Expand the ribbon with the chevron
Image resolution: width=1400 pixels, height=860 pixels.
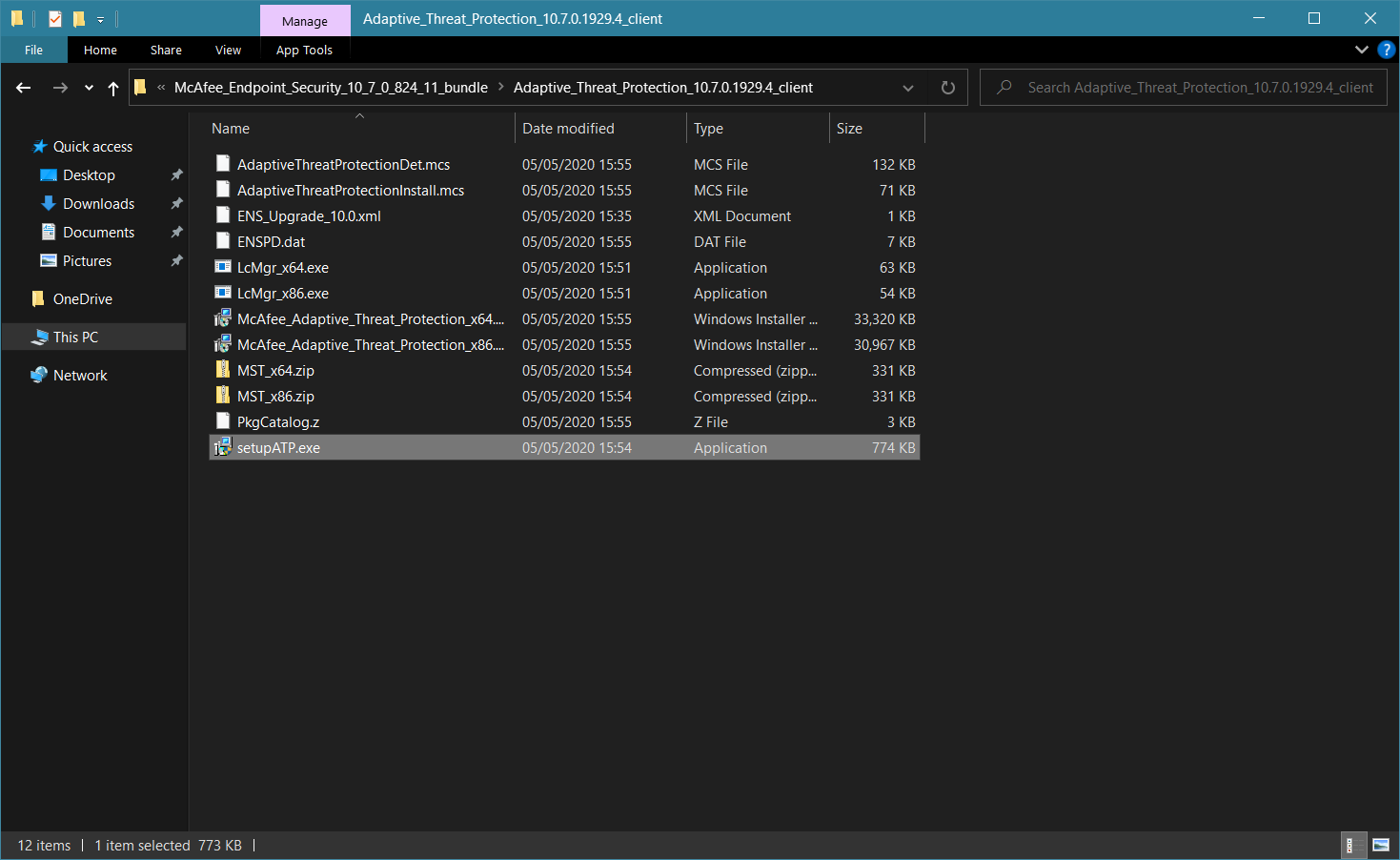(x=1361, y=50)
